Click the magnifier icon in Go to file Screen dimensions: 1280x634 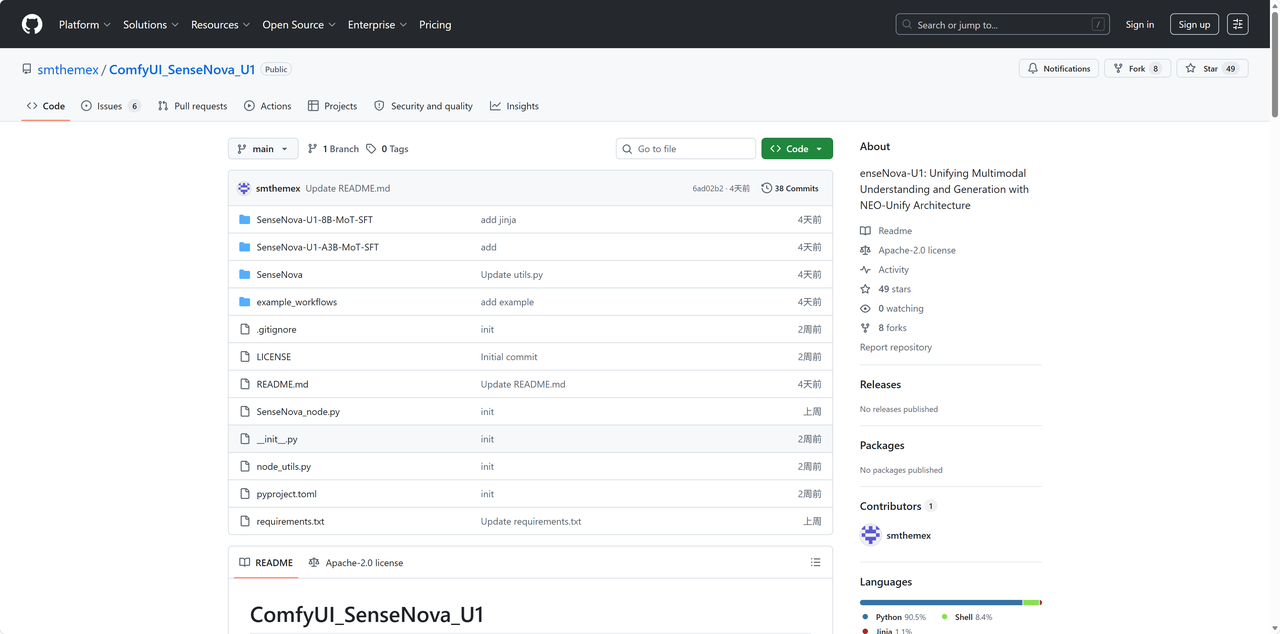tap(627, 149)
